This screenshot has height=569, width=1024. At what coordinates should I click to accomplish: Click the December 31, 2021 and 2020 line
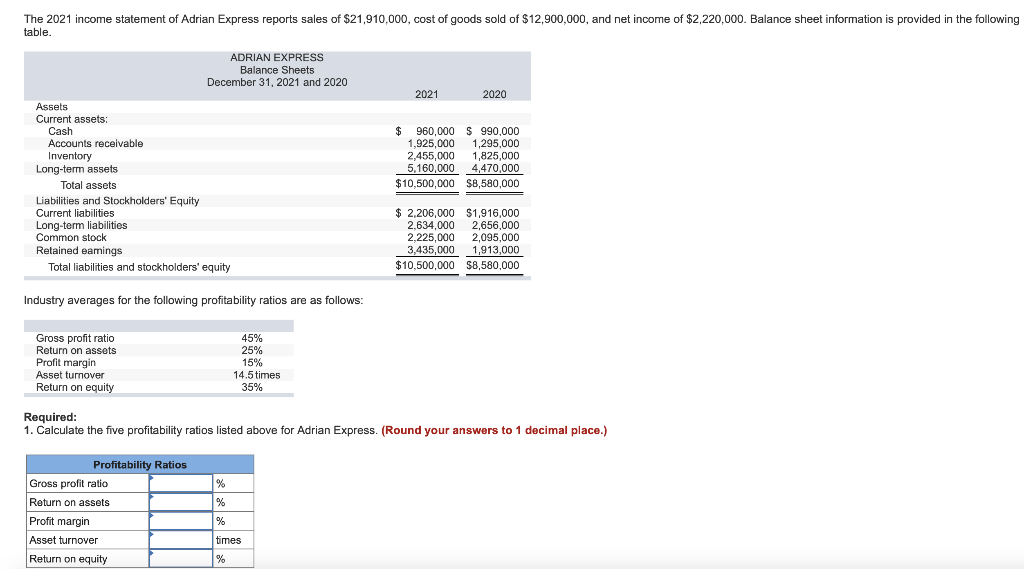point(277,82)
